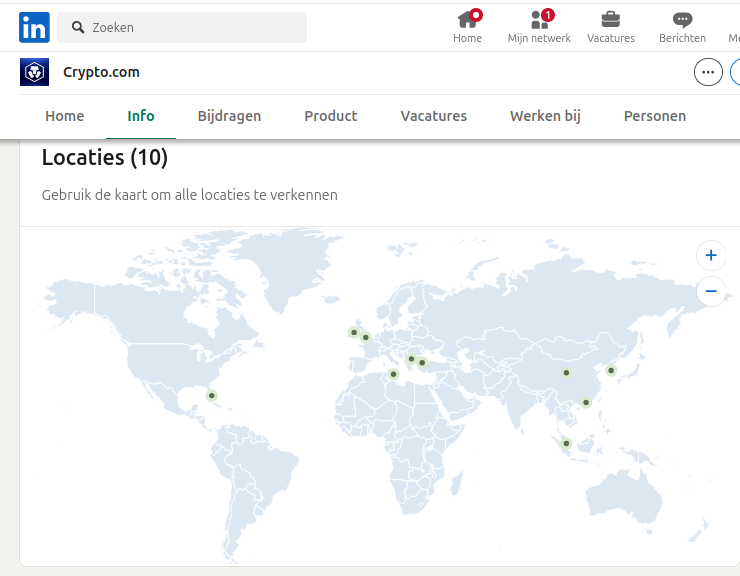Click the Crypto.com company logo
Screen dimensions: 740x576
tap(34, 72)
